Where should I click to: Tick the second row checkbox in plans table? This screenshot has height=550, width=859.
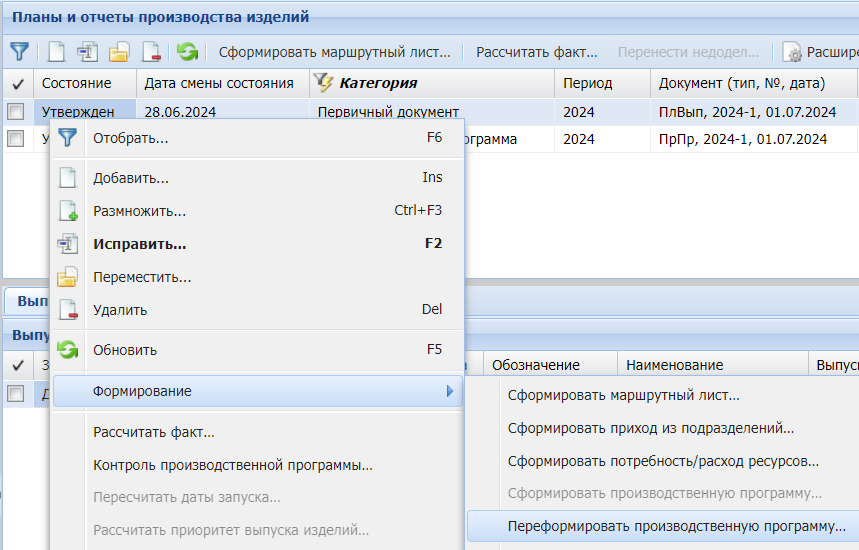pos(16,140)
